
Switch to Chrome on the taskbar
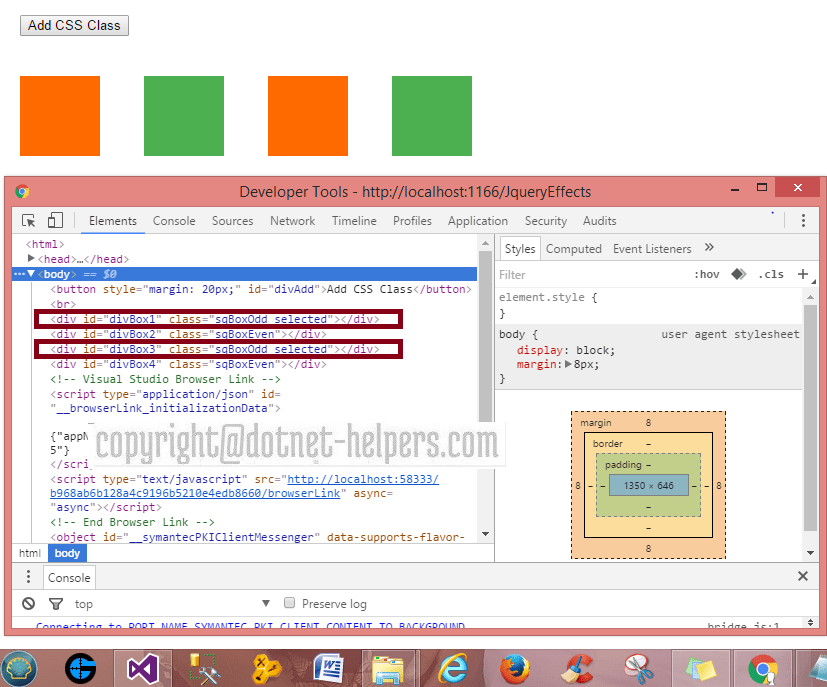pos(763,669)
